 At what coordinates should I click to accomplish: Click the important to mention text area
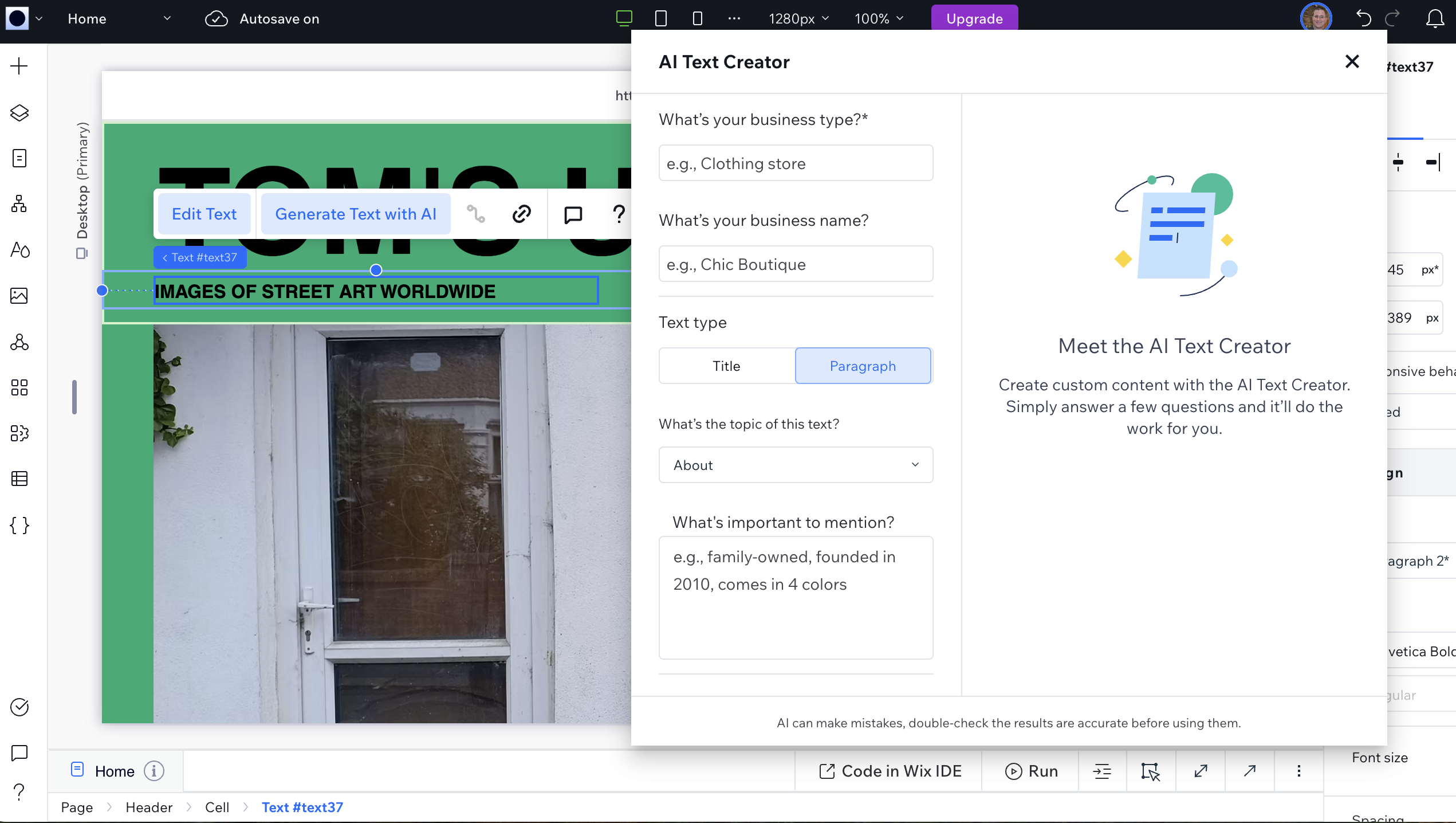pyautogui.click(x=796, y=598)
